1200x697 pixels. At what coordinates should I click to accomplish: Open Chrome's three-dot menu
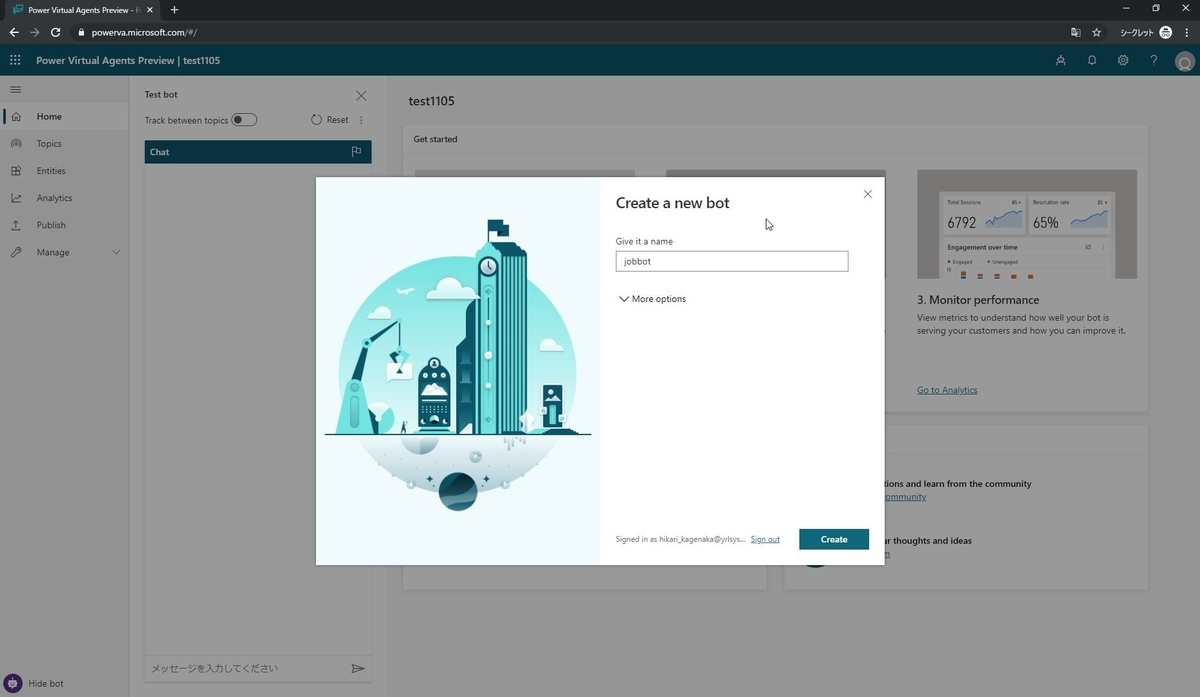(1186, 32)
